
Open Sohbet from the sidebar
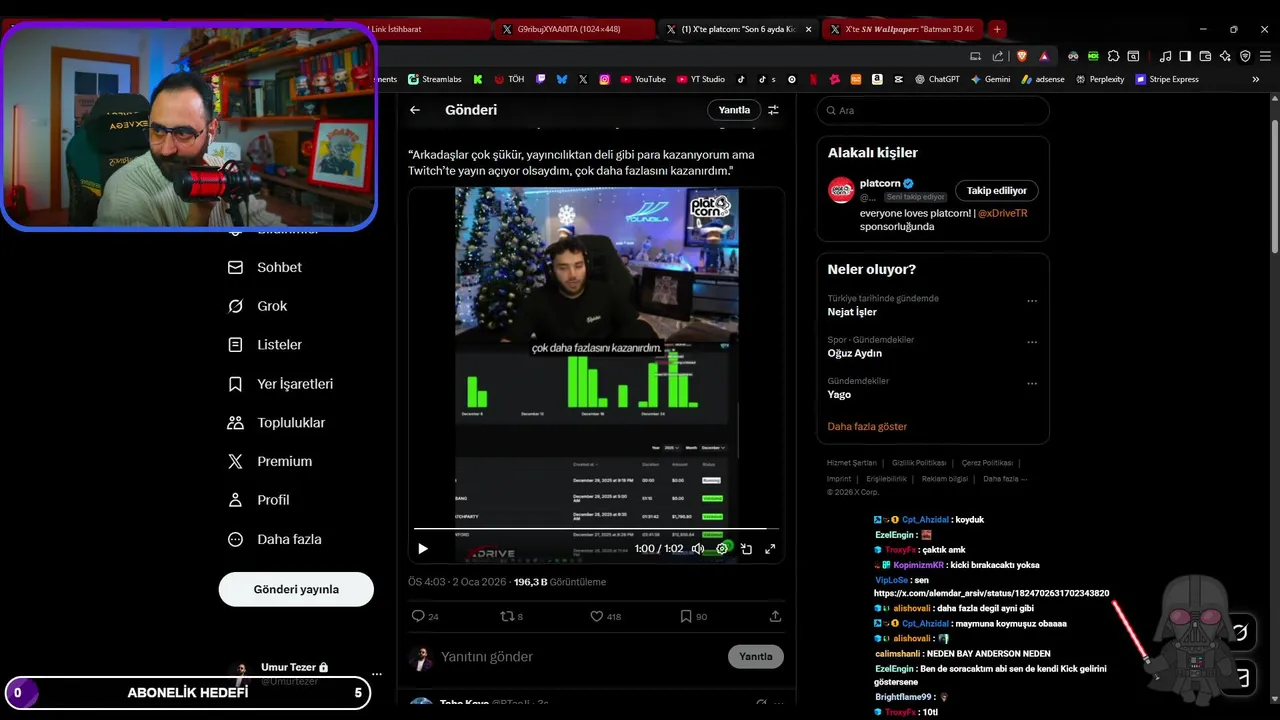pos(265,268)
